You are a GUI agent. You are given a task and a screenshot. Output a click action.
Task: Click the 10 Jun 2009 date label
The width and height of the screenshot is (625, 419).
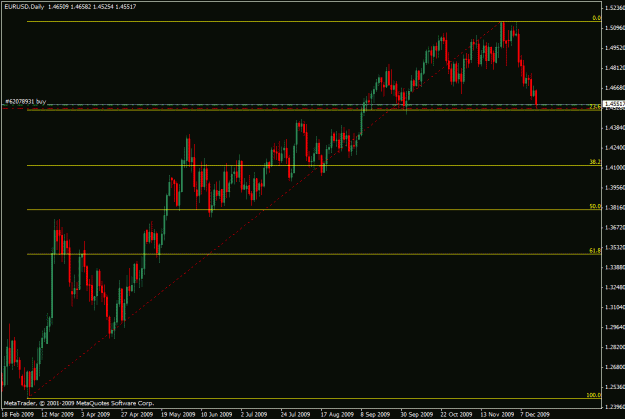pyautogui.click(x=216, y=415)
